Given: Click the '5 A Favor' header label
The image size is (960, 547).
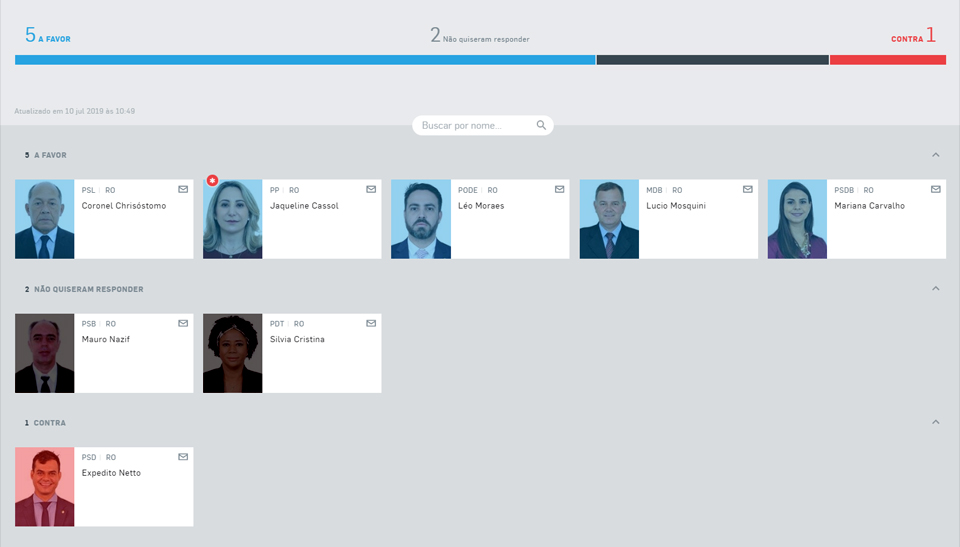Looking at the screenshot, I should [48, 36].
